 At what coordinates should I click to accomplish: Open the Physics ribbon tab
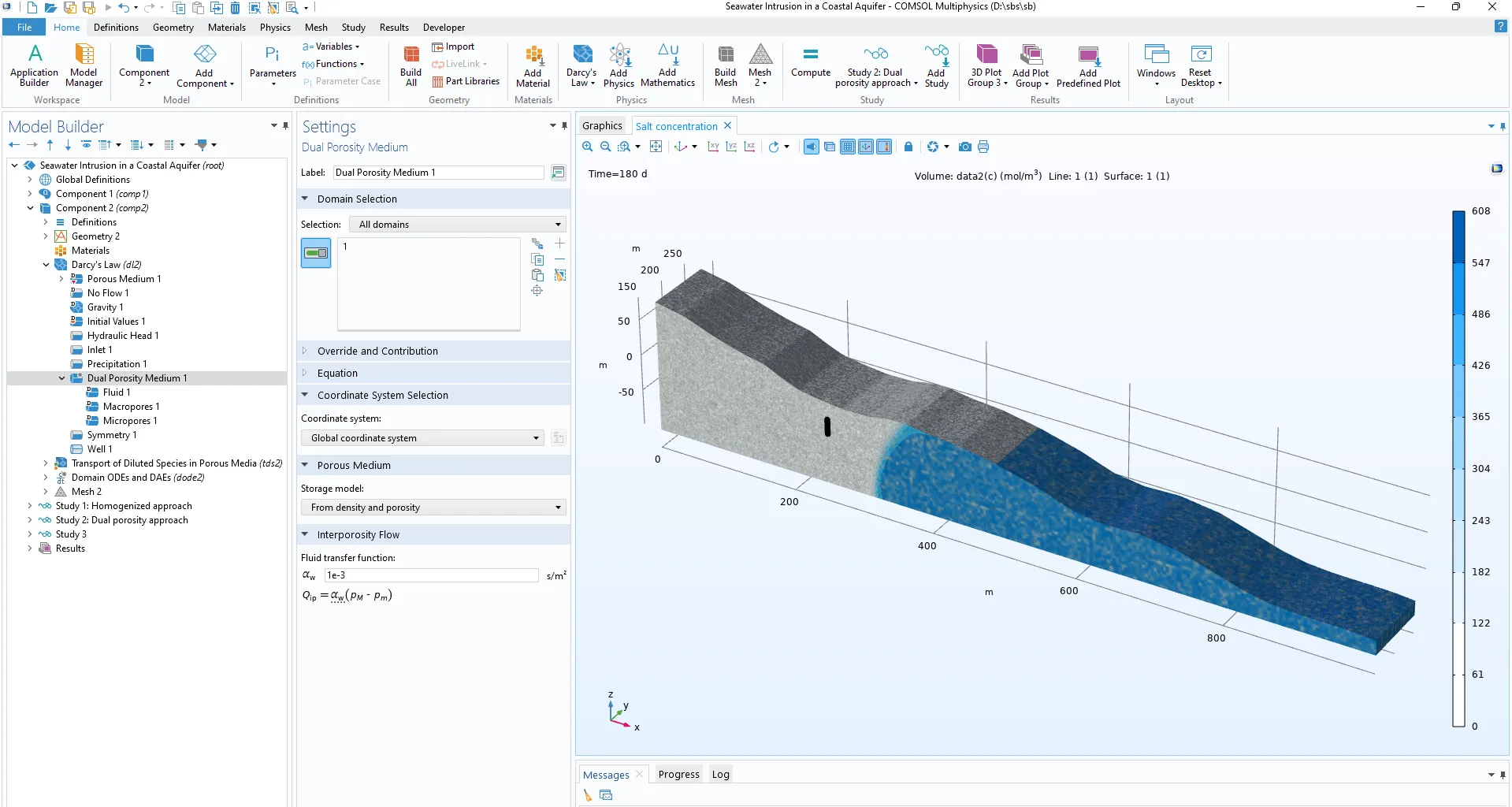tap(275, 28)
